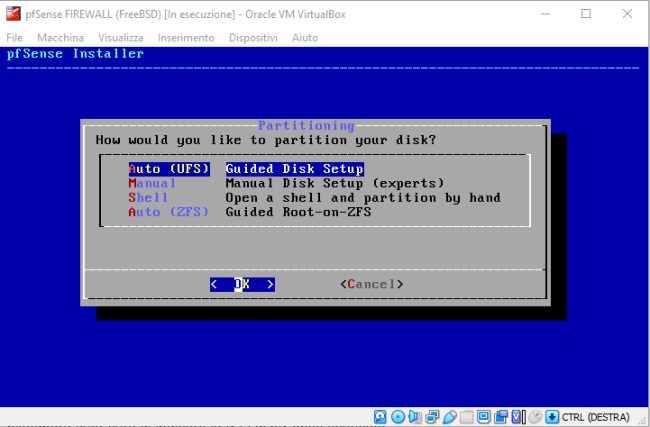
Task: Click the network adapters indicator icon
Action: point(432,417)
